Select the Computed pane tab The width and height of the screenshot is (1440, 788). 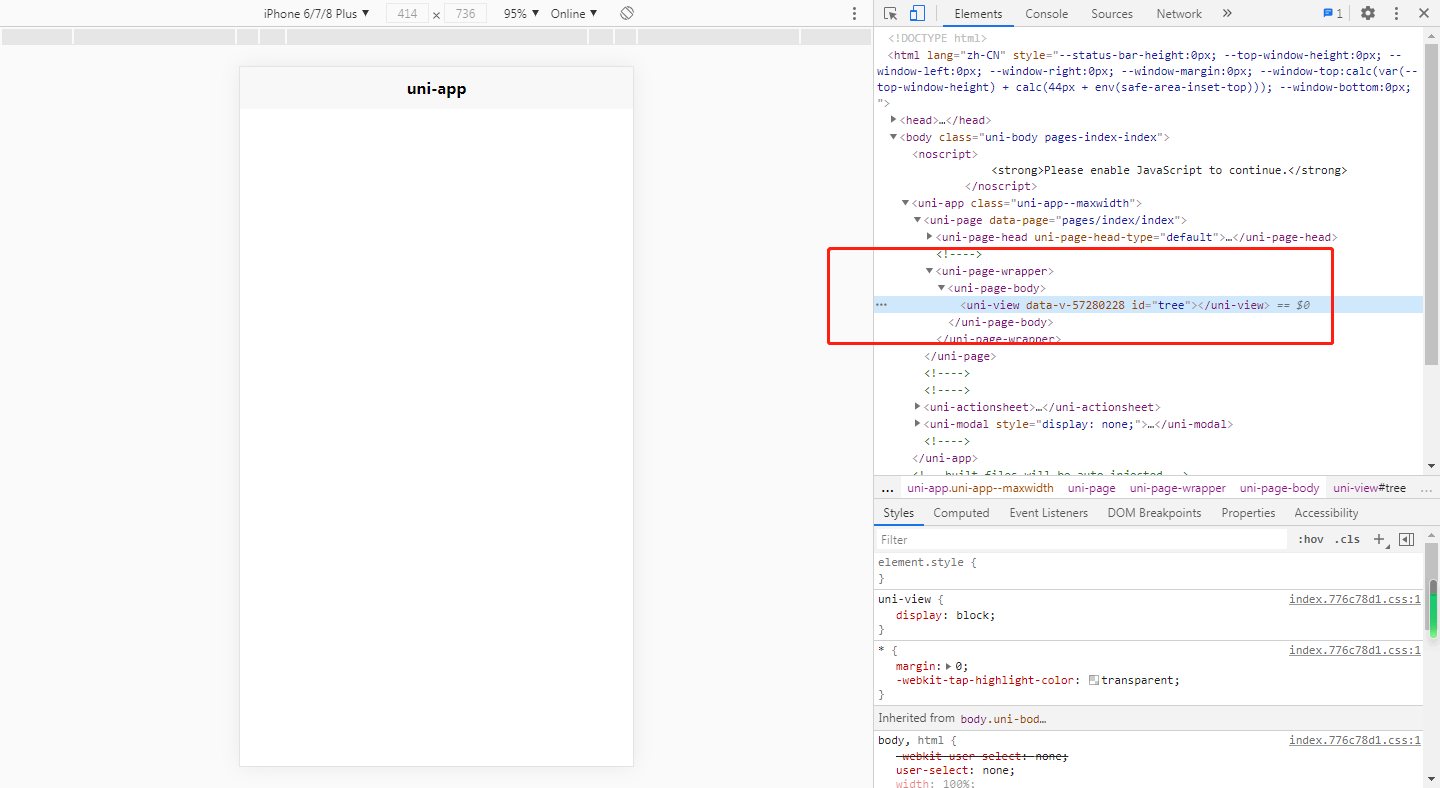961,513
